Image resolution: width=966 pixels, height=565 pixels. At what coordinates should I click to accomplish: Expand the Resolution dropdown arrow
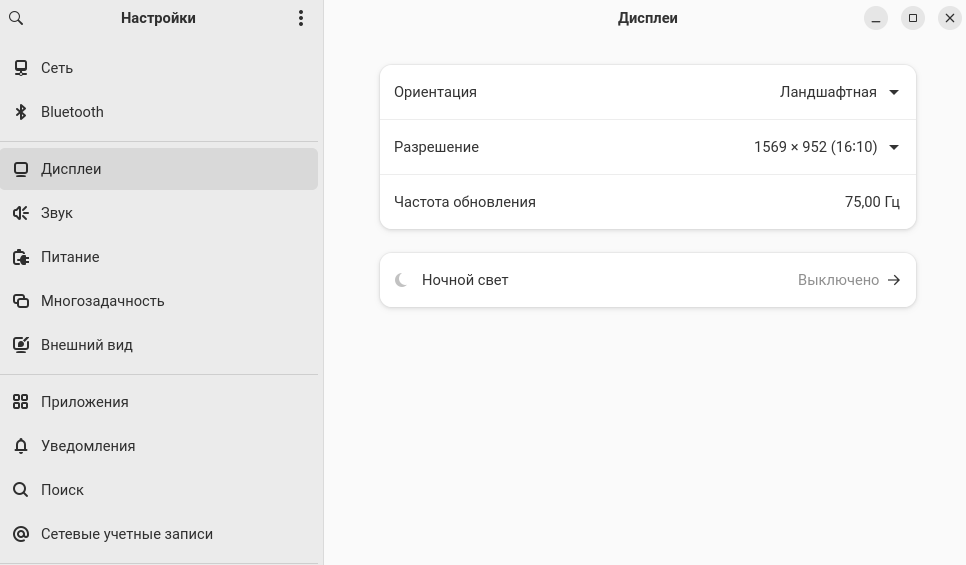click(x=894, y=147)
